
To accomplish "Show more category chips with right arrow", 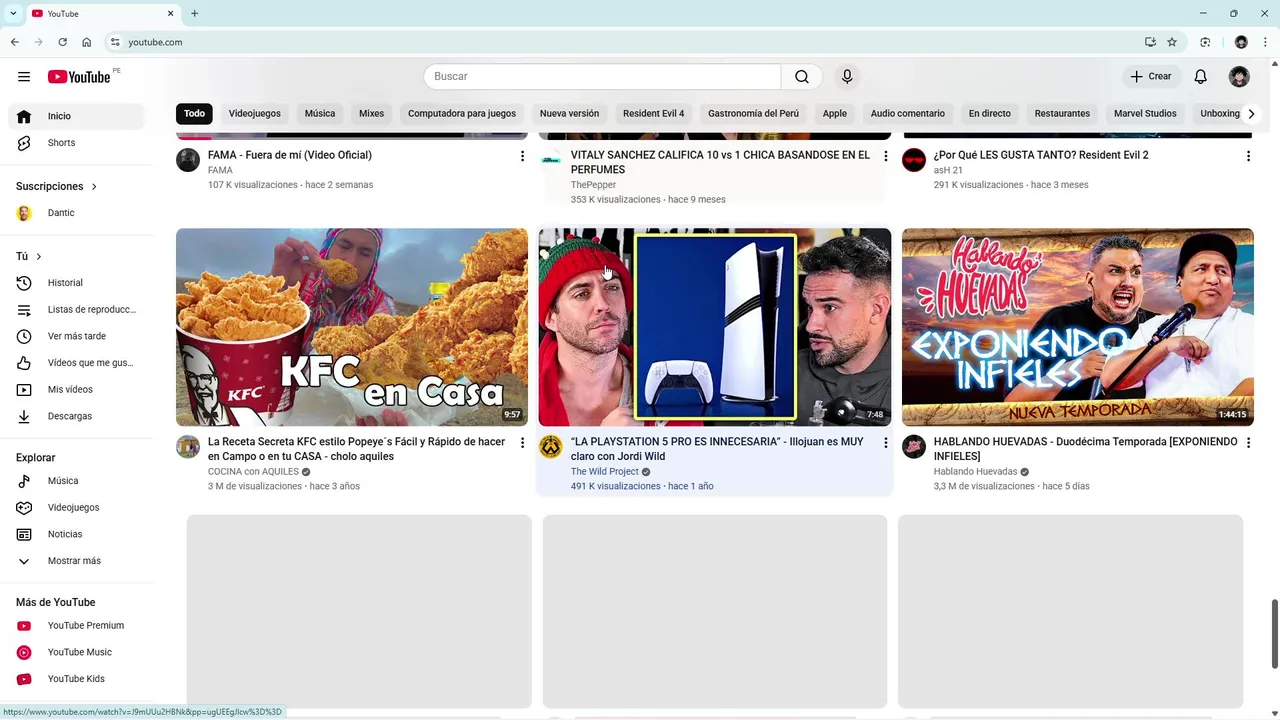I will coord(1251,114).
